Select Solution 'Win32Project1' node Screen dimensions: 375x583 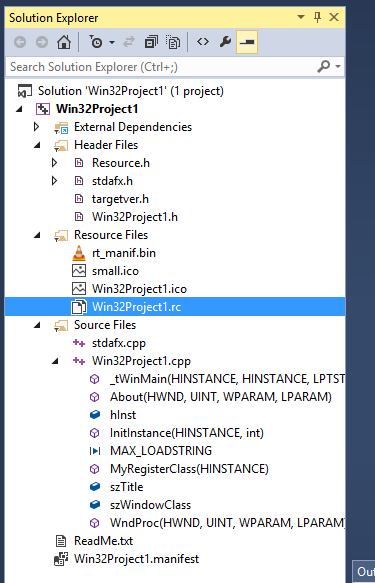tap(130, 91)
